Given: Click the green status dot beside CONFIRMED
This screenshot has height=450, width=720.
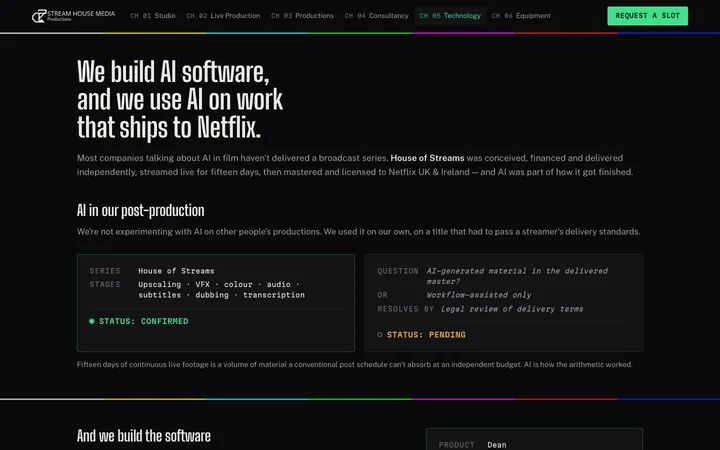Looking at the screenshot, I should (92, 321).
